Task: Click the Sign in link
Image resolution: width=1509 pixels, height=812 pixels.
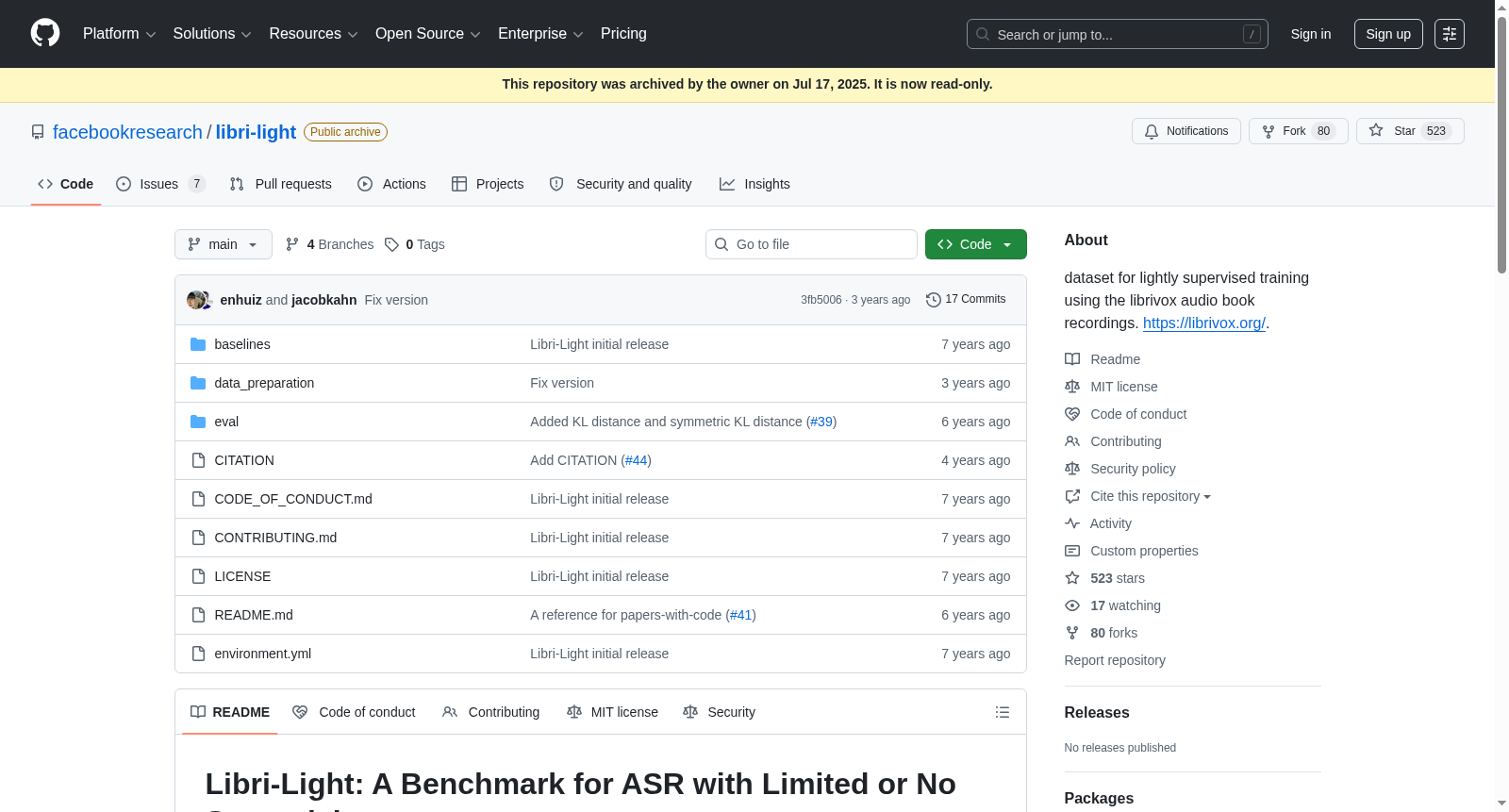Action: (1311, 34)
